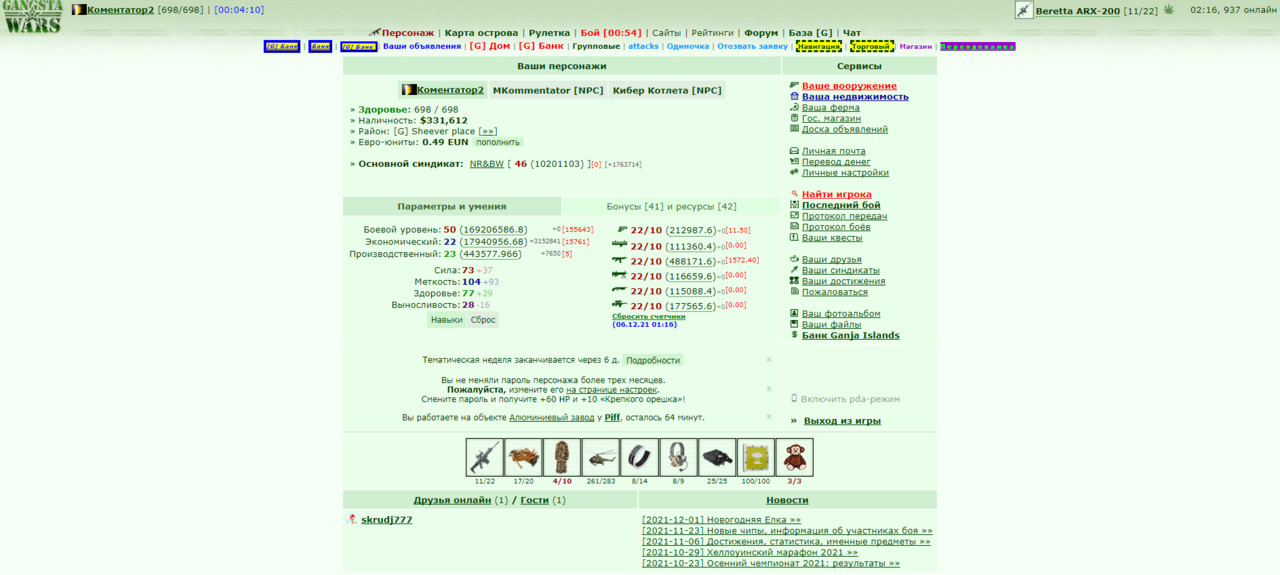Image resolution: width=1280 pixels, height=575 pixels.
Task: Open Протокол боёв in services
Action: [x=836, y=227]
